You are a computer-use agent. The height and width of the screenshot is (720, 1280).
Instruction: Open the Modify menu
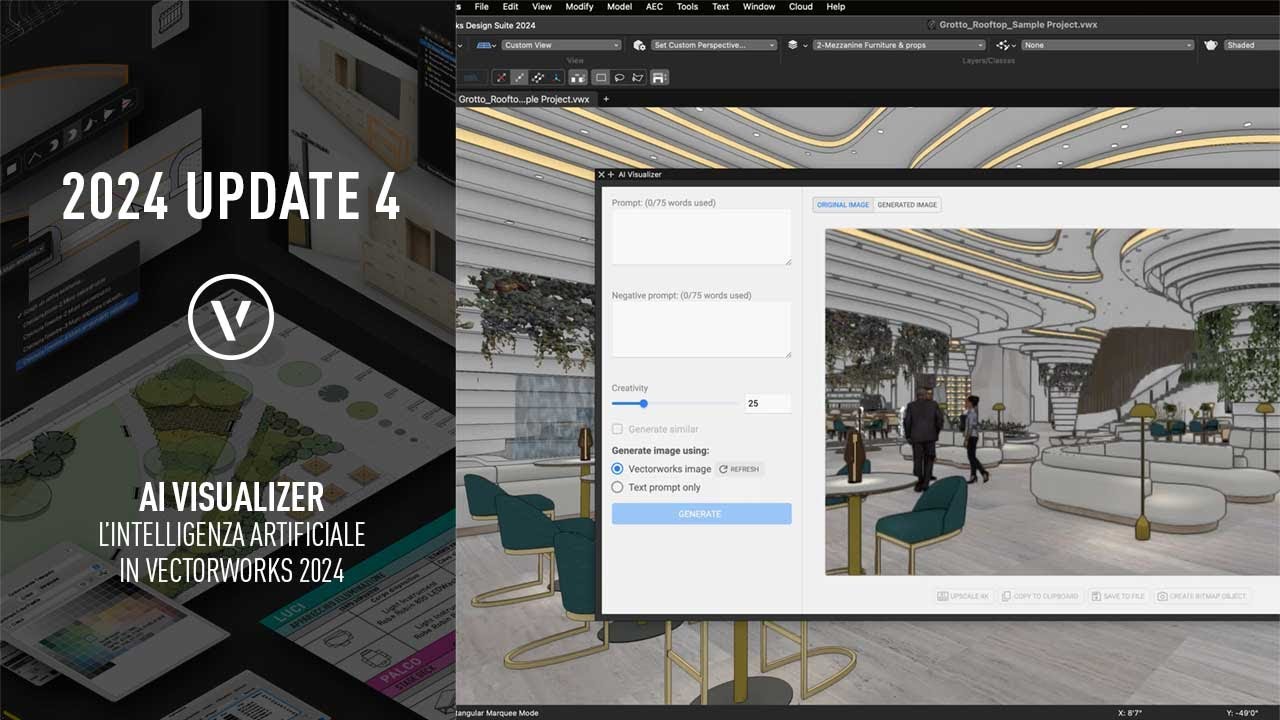click(579, 6)
